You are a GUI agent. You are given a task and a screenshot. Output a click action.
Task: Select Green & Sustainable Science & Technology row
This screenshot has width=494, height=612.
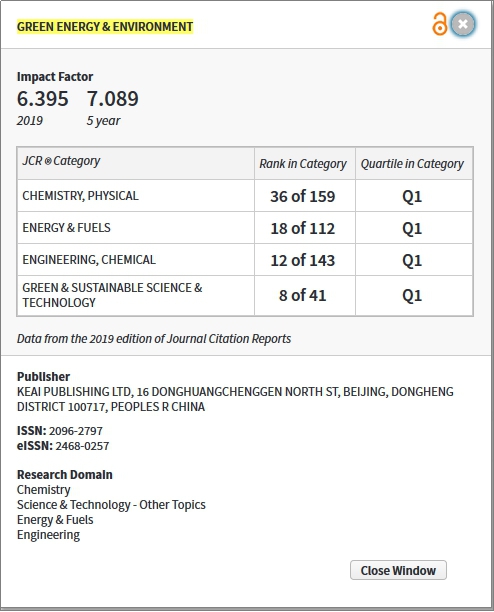point(245,295)
